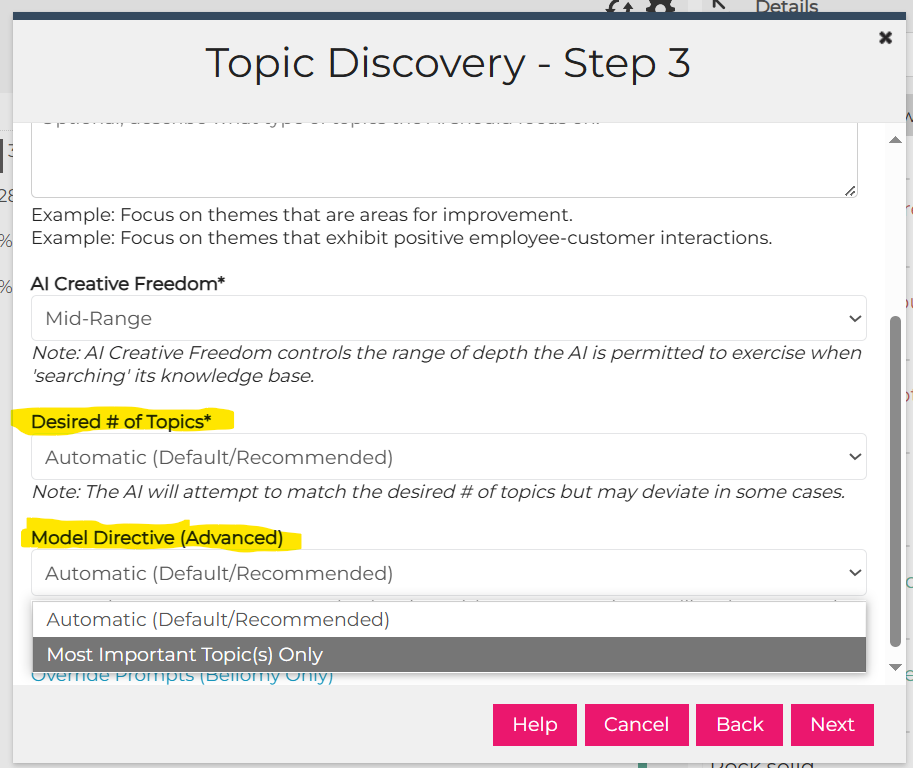The height and width of the screenshot is (768, 913).
Task: Proceed with the Next button
Action: coord(832,724)
